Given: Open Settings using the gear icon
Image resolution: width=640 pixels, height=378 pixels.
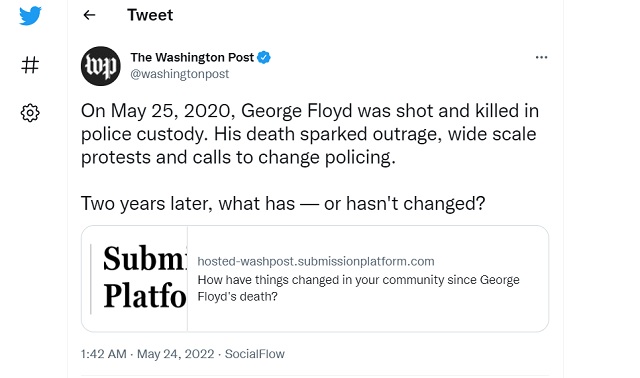Looking at the screenshot, I should pyautogui.click(x=30, y=113).
